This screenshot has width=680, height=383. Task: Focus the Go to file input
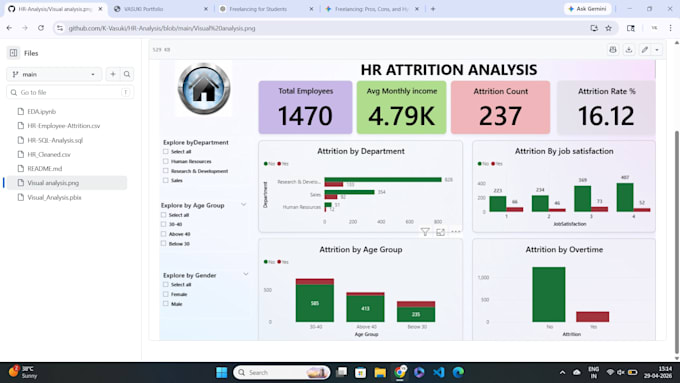click(x=70, y=92)
